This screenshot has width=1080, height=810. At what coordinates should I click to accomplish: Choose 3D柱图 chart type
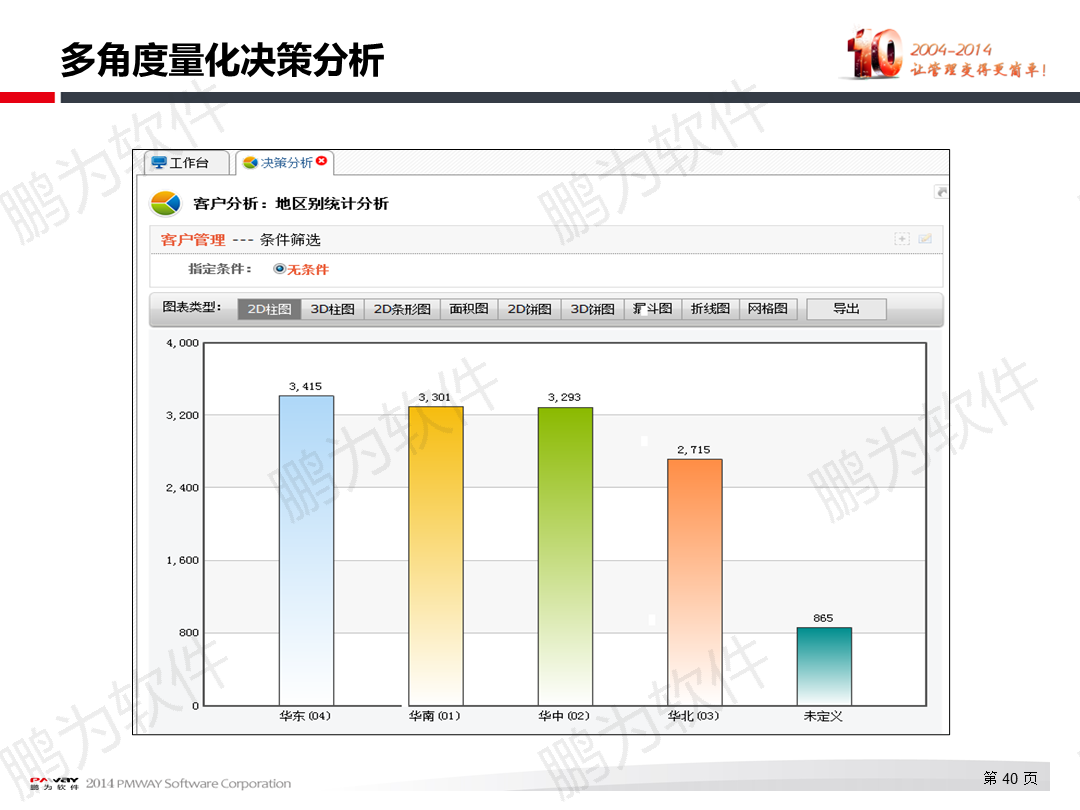pos(333,309)
